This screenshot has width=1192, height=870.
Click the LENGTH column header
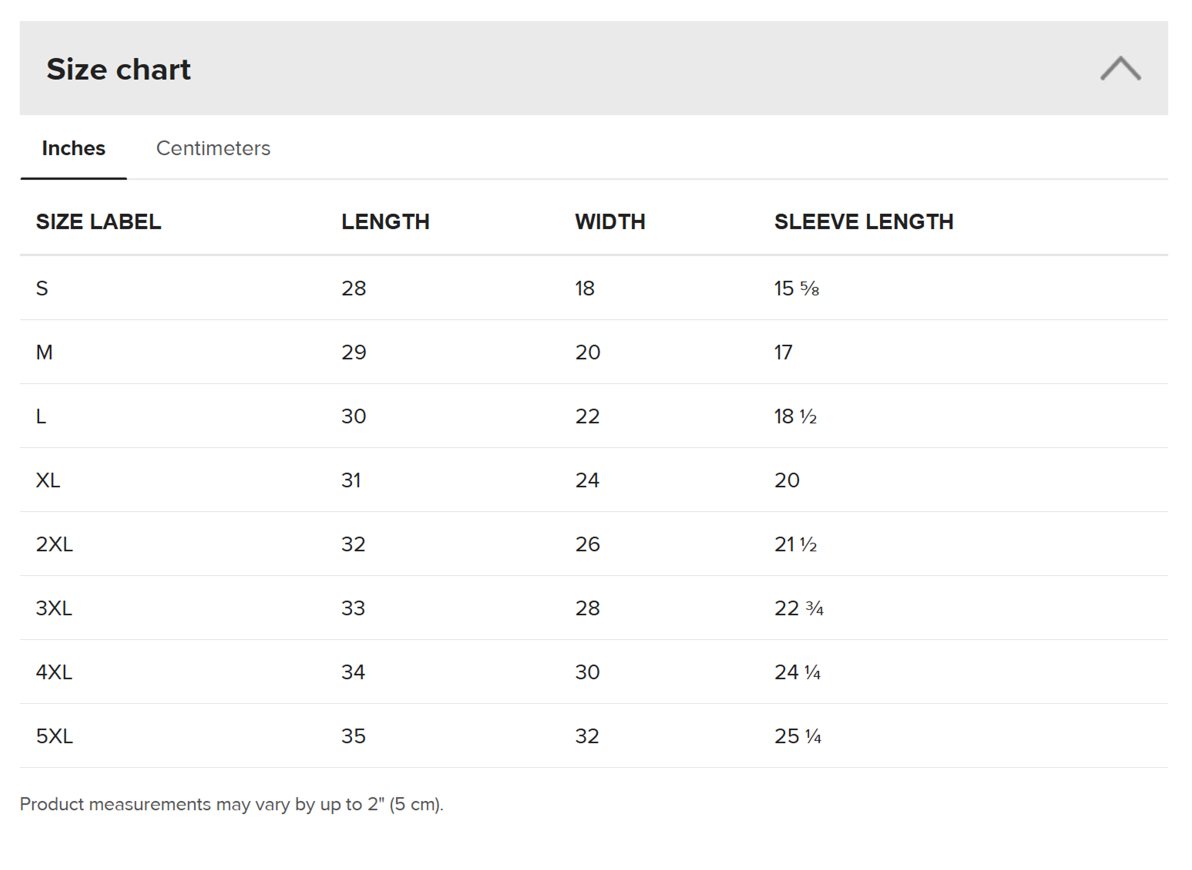click(x=385, y=222)
